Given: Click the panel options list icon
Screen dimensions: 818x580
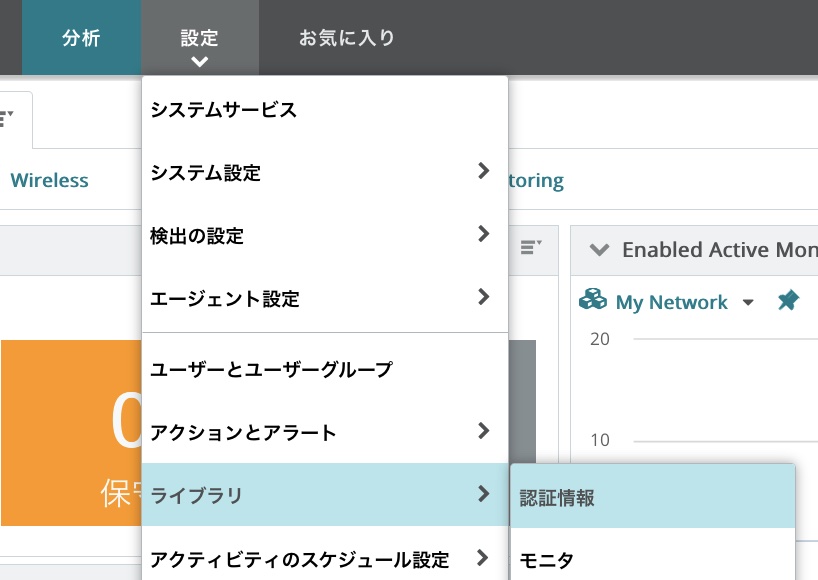Looking at the screenshot, I should pos(531,248).
